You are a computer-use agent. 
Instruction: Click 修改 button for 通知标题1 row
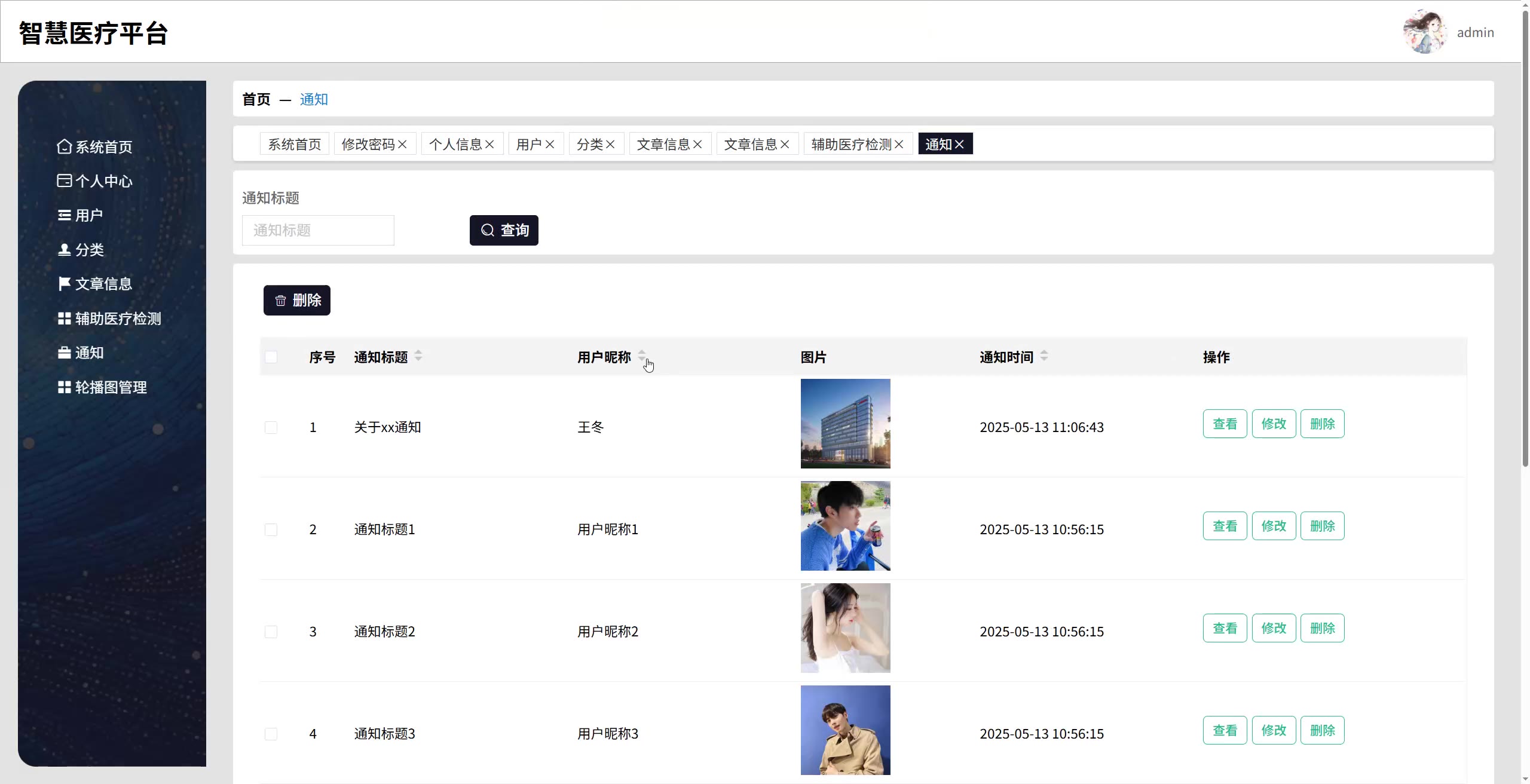[1274, 526]
